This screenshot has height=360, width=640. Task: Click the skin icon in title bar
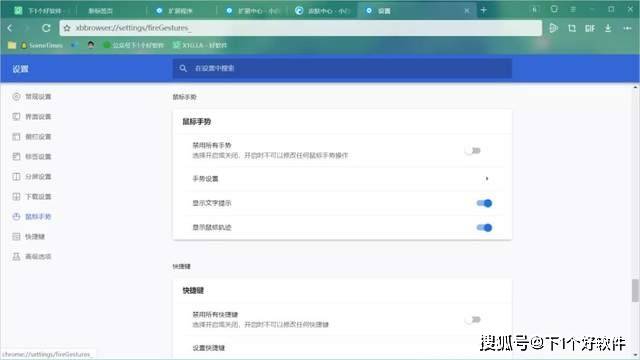pos(554,9)
